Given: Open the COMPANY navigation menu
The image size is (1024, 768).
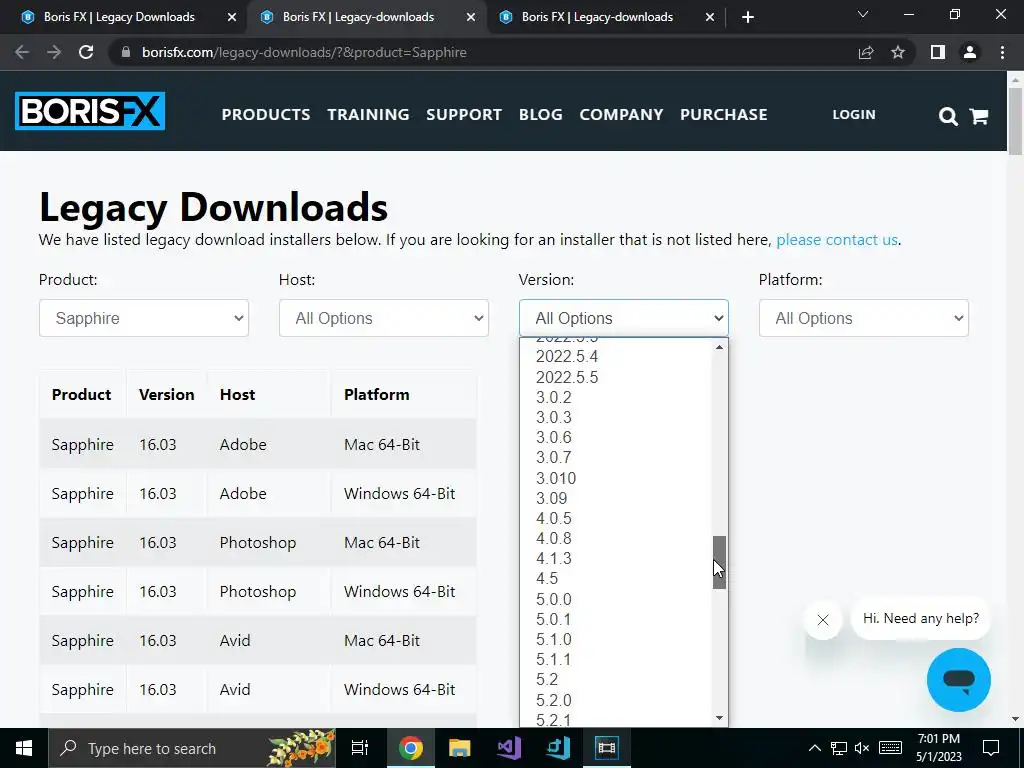Looking at the screenshot, I should (621, 114).
